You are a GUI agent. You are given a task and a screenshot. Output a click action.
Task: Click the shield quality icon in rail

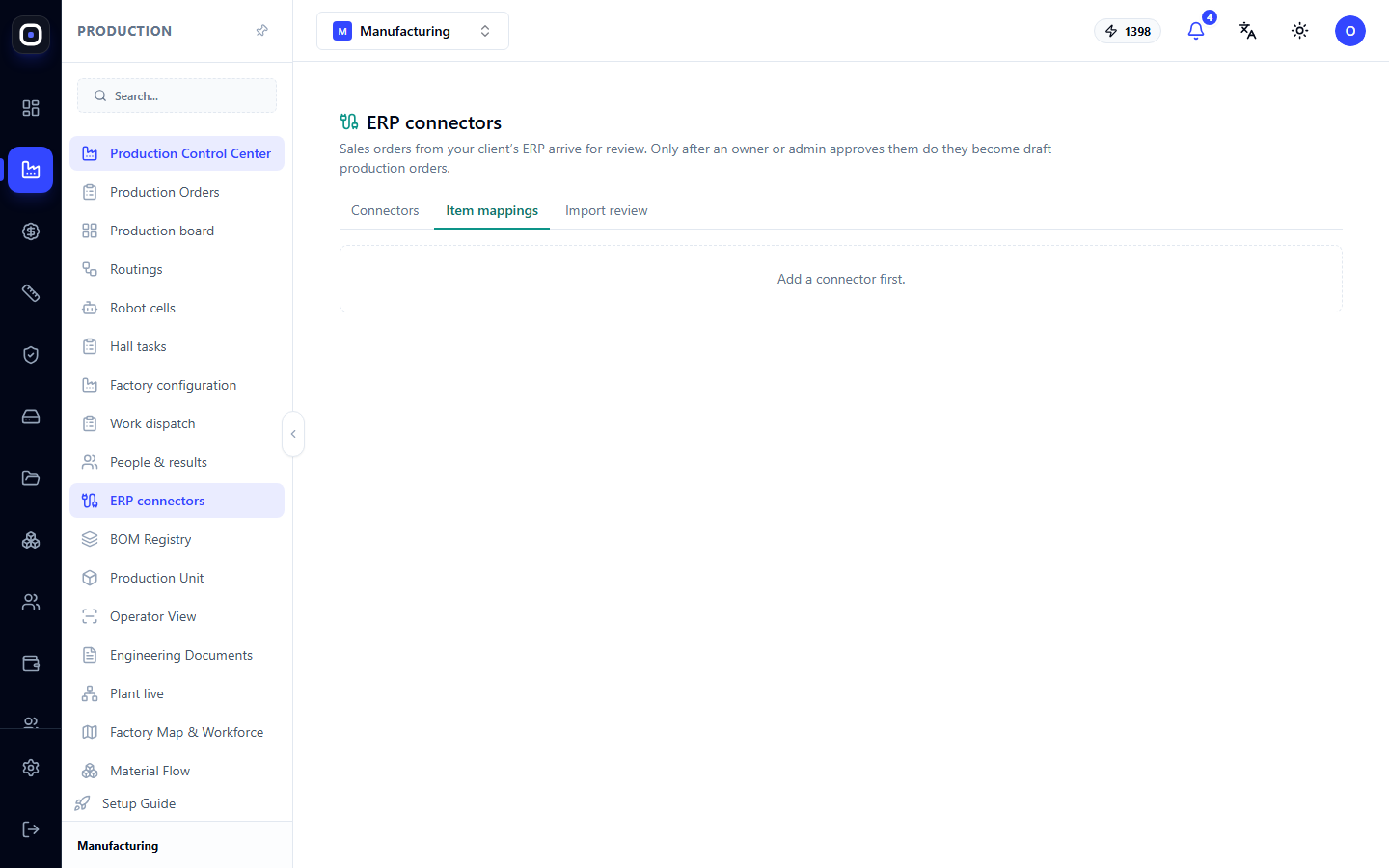click(31, 355)
